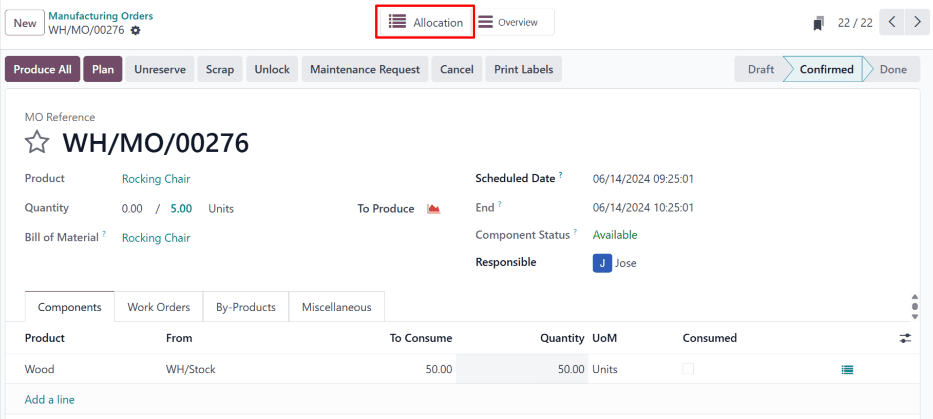This screenshot has height=419, width=933.
Task: Go to the next record arrow
Action: (917, 22)
